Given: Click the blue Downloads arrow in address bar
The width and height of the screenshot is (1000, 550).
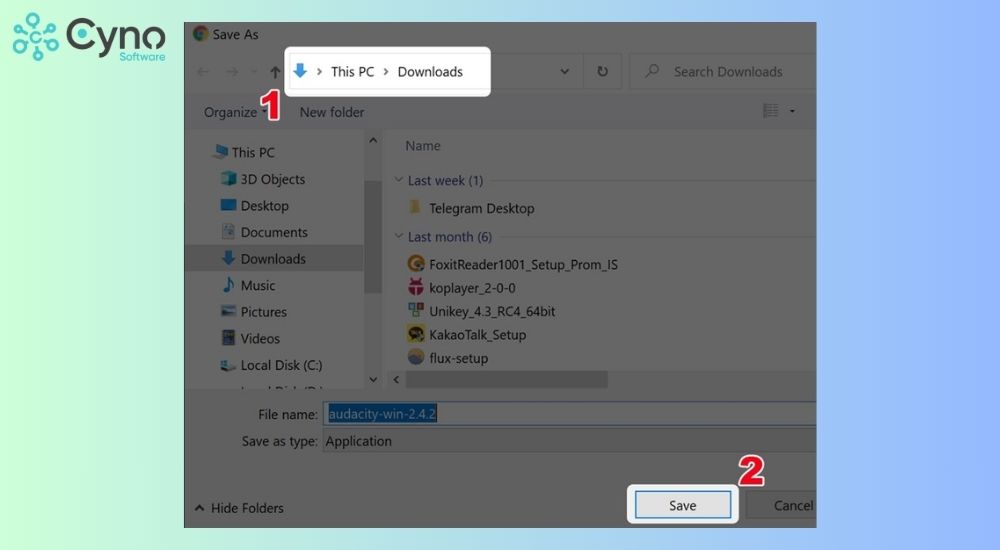Looking at the screenshot, I should 300,71.
